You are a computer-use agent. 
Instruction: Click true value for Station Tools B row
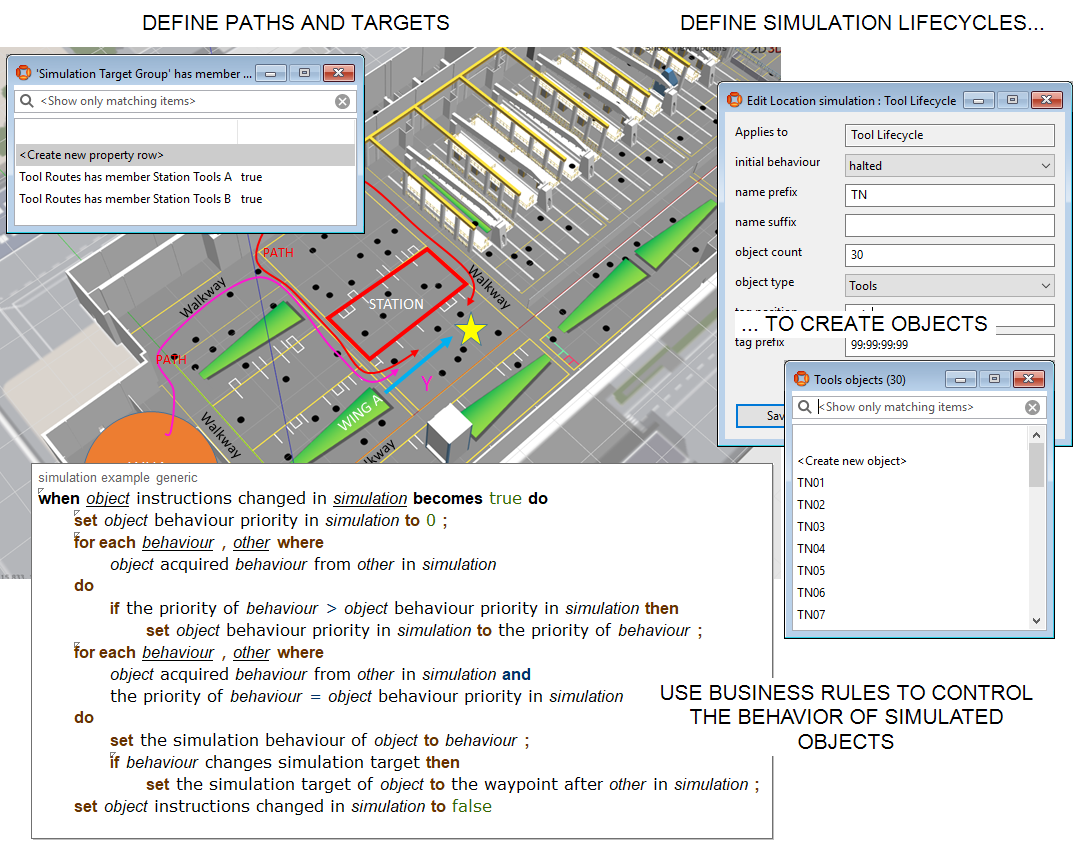pos(251,200)
